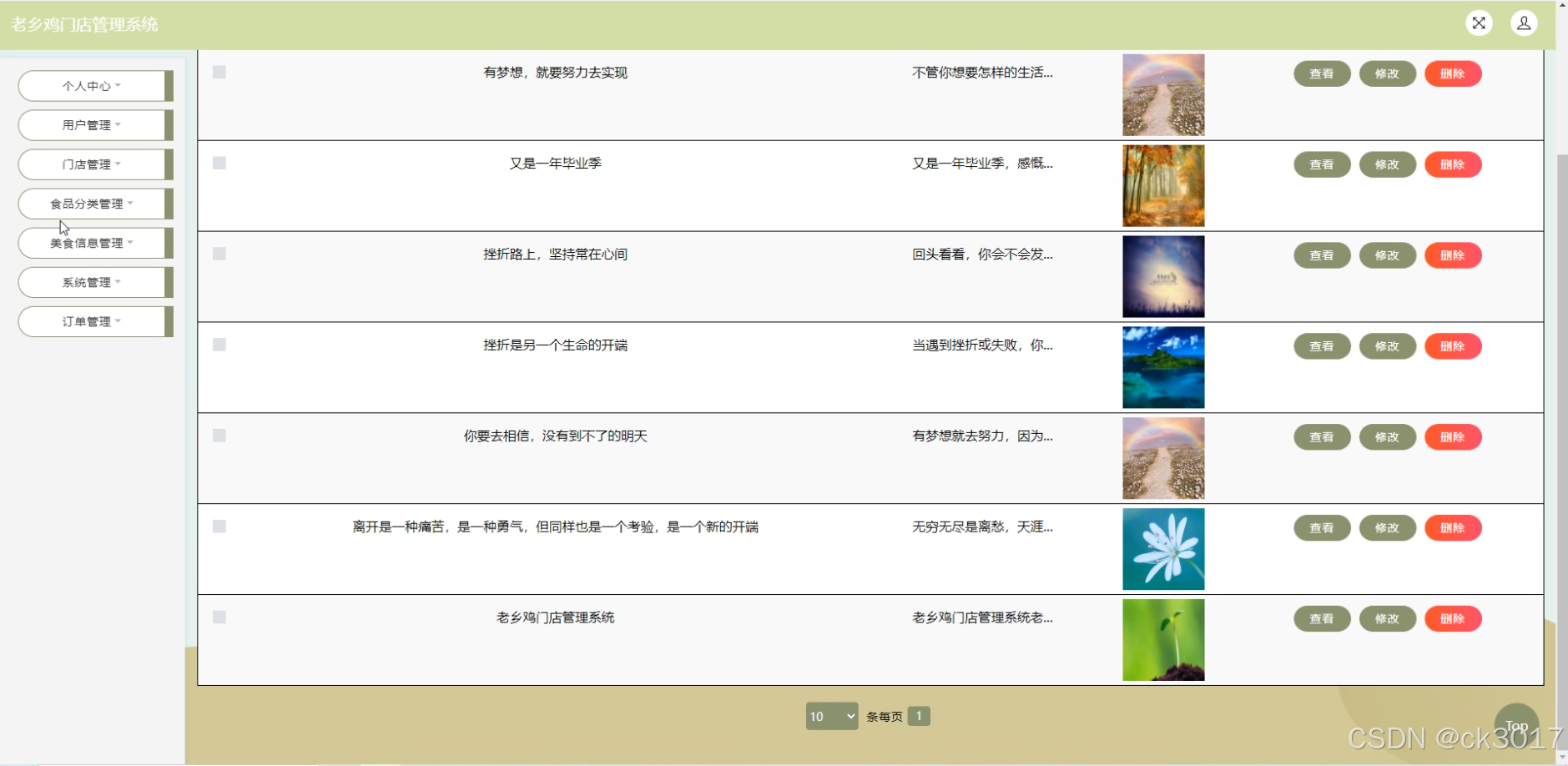
Task: Expand the 订单管理 sidebar menu
Action: (95, 321)
